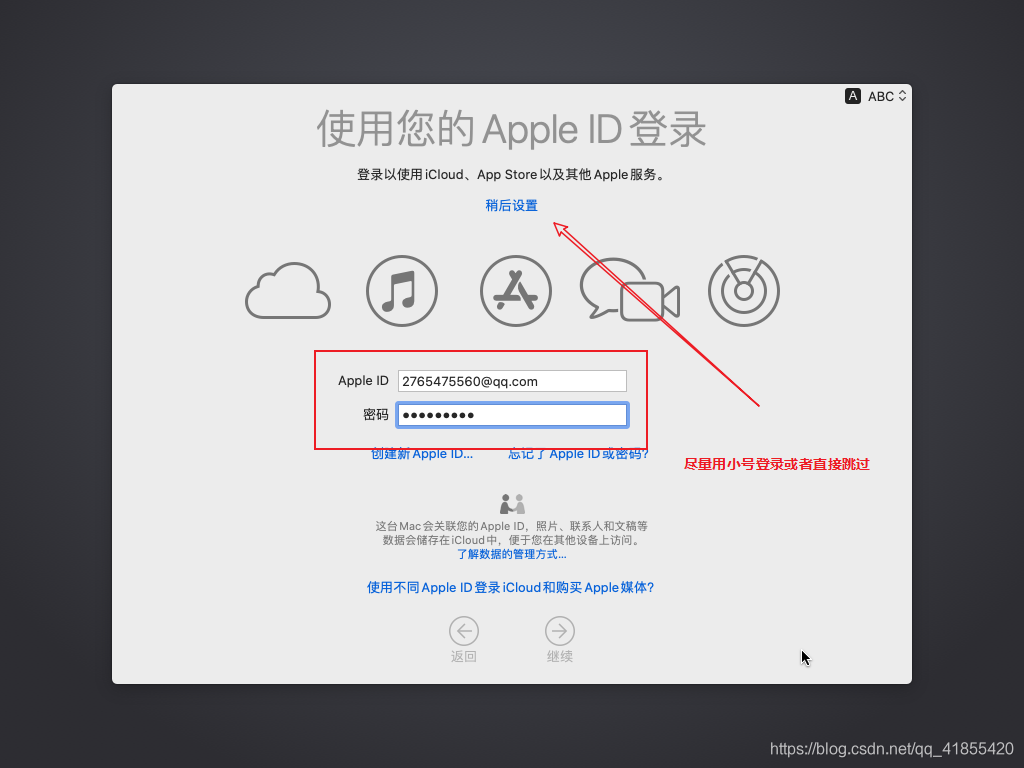
Task: Click the App Store icon
Action: (x=516, y=291)
